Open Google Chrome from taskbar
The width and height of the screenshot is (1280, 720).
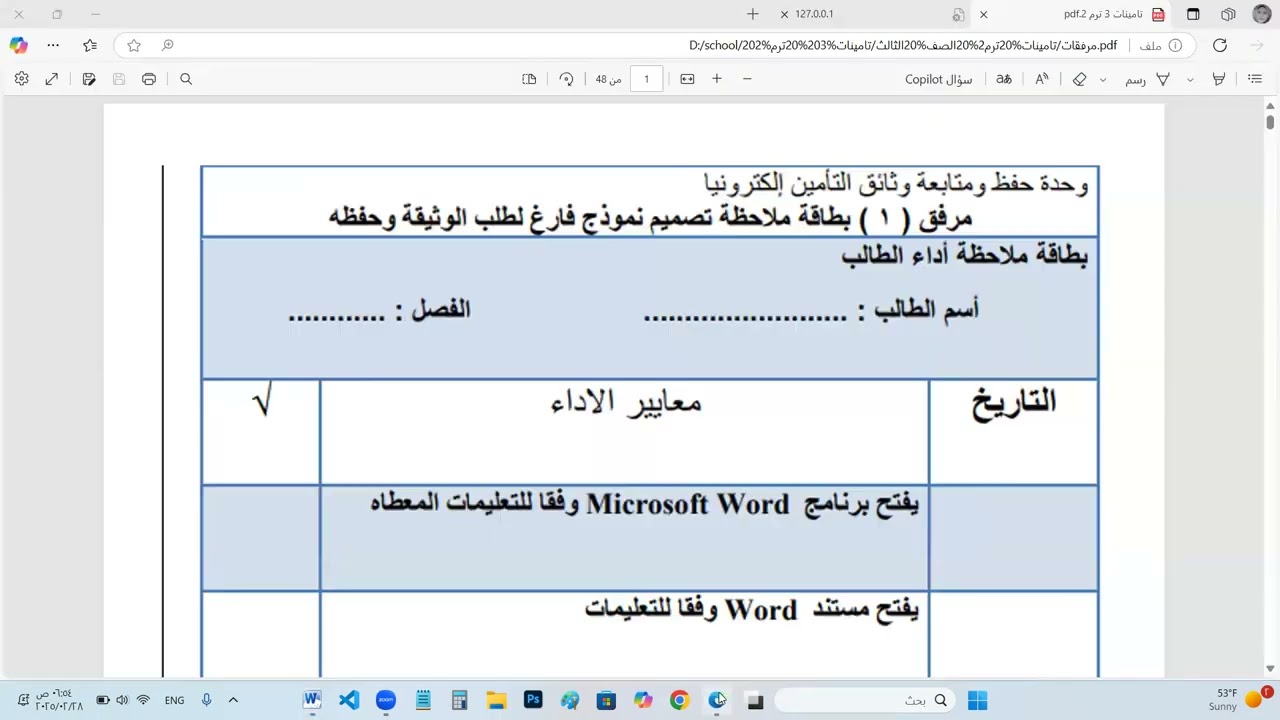[x=680, y=700]
